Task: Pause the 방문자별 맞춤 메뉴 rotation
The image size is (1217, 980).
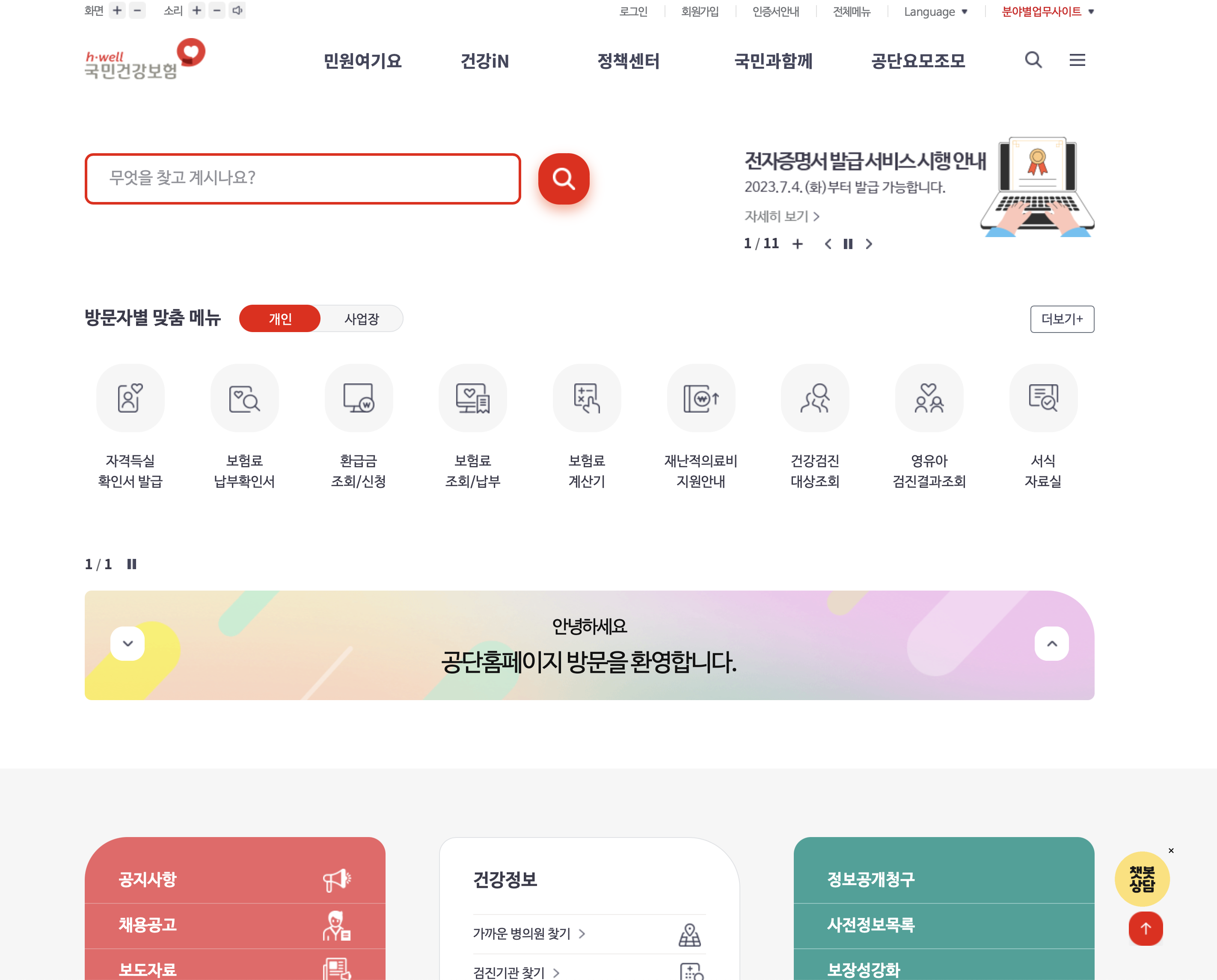Action: [132, 563]
